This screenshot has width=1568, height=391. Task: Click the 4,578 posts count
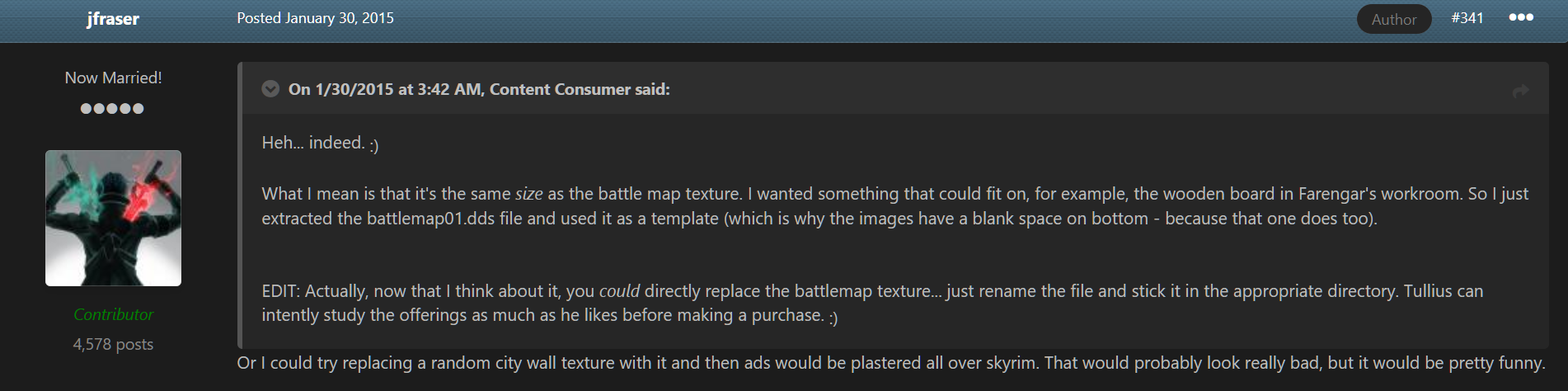pyautogui.click(x=113, y=344)
